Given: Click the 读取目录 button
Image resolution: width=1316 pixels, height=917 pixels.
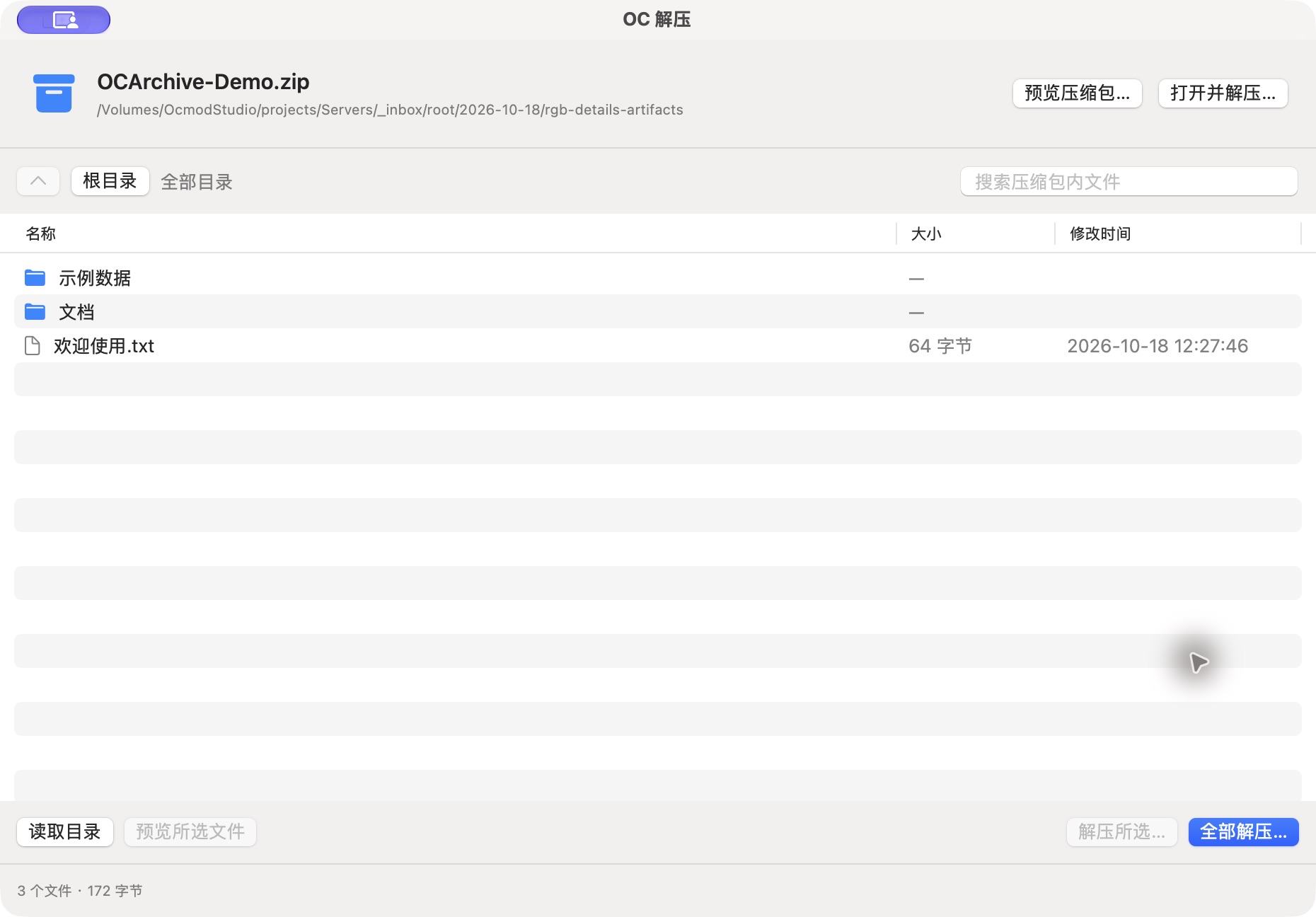Looking at the screenshot, I should (65, 832).
